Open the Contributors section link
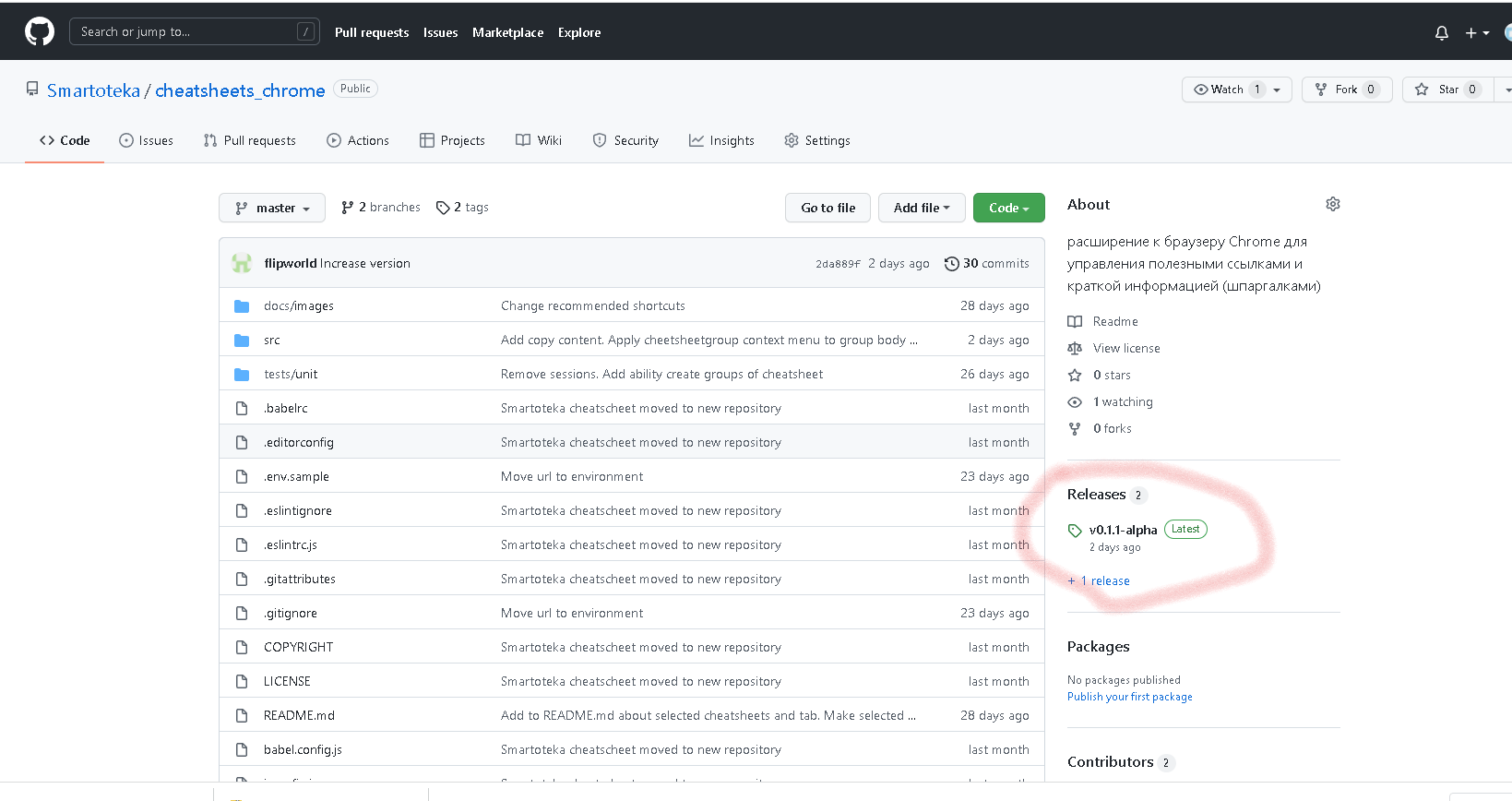 [1111, 762]
